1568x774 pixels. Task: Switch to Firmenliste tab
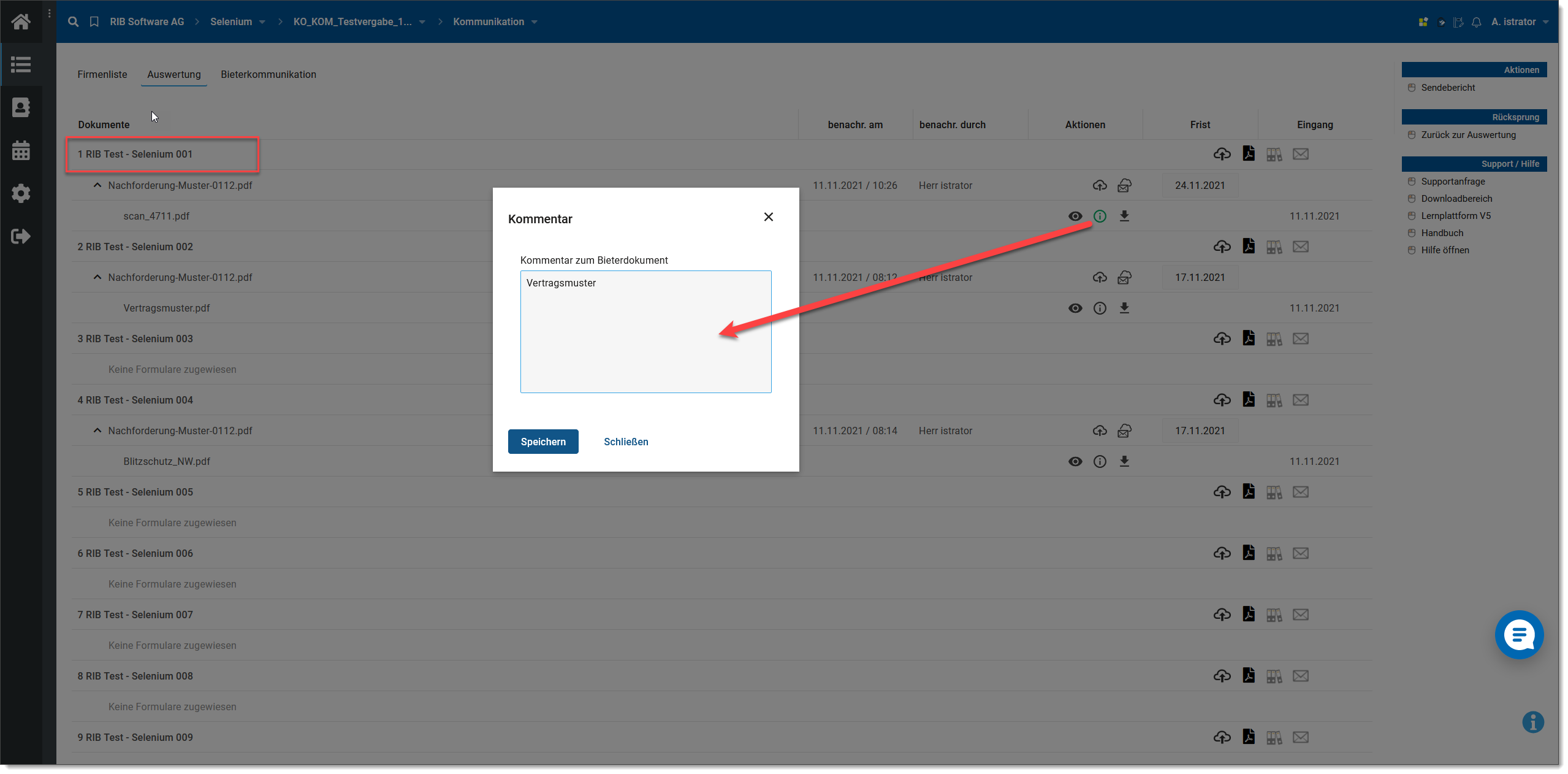(102, 74)
